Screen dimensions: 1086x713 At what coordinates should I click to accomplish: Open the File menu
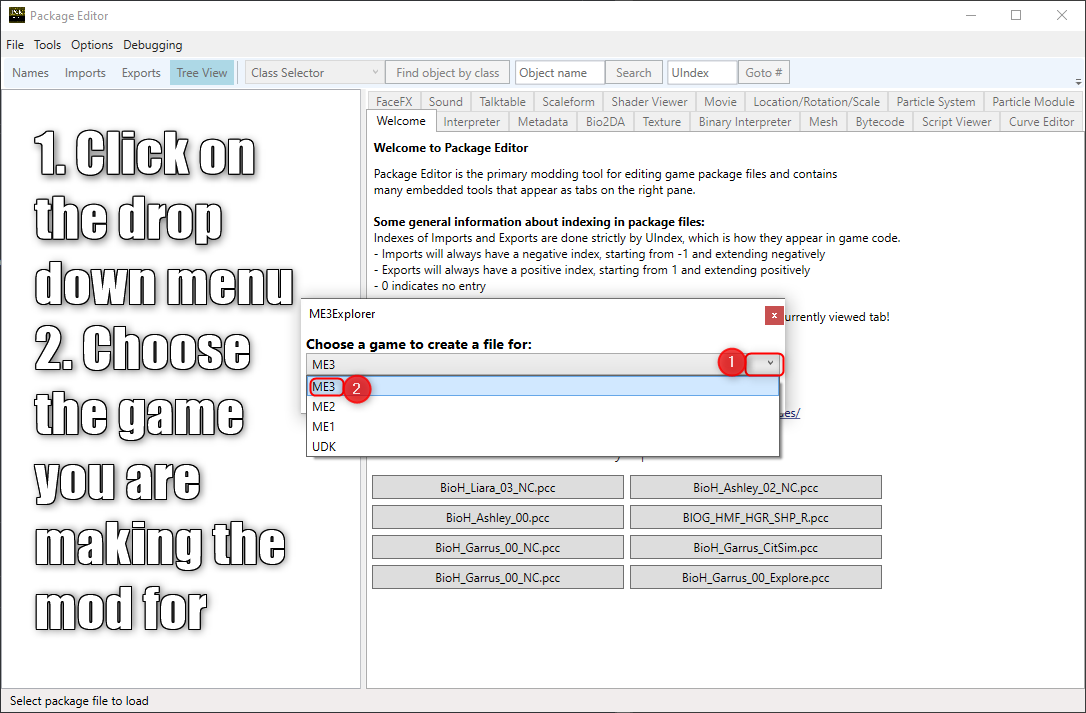tap(15, 45)
